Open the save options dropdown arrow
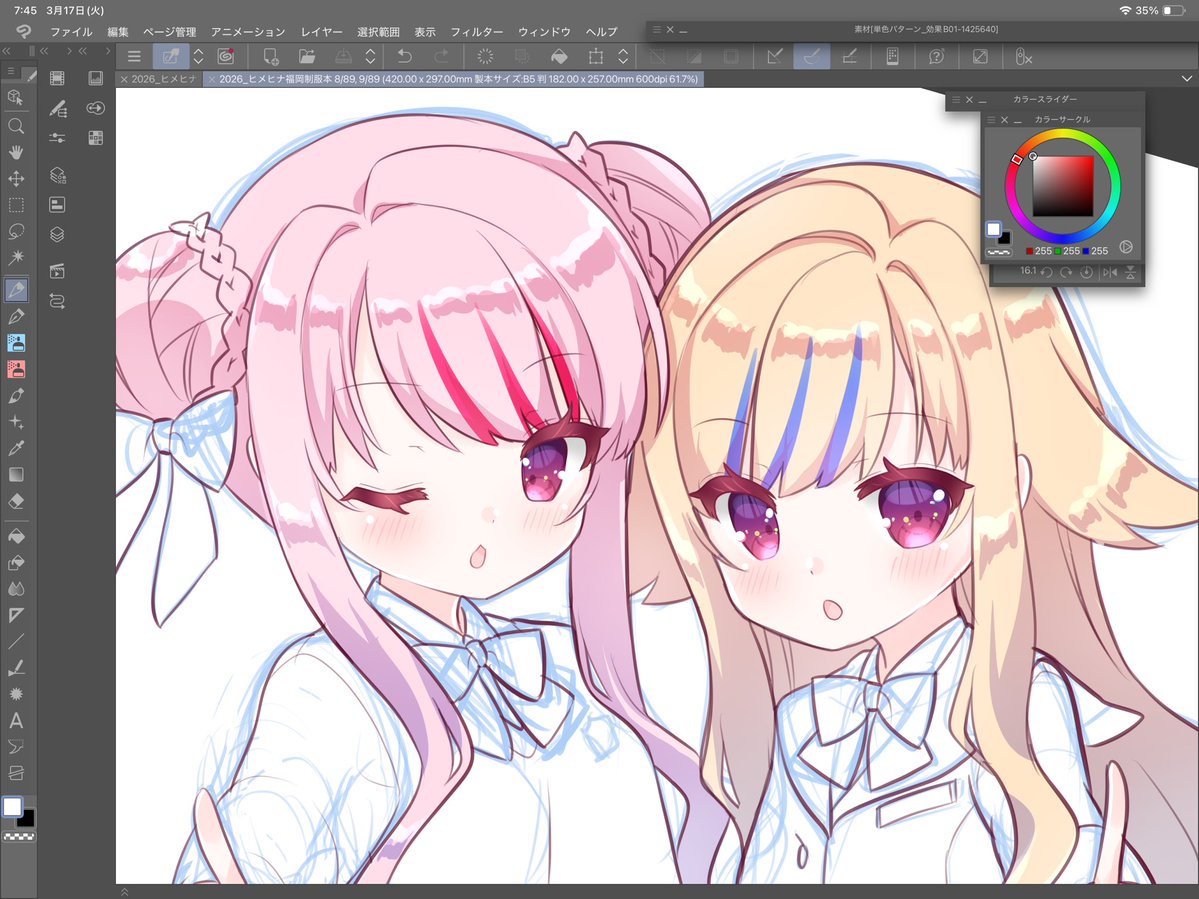The image size is (1199, 899). [371, 57]
